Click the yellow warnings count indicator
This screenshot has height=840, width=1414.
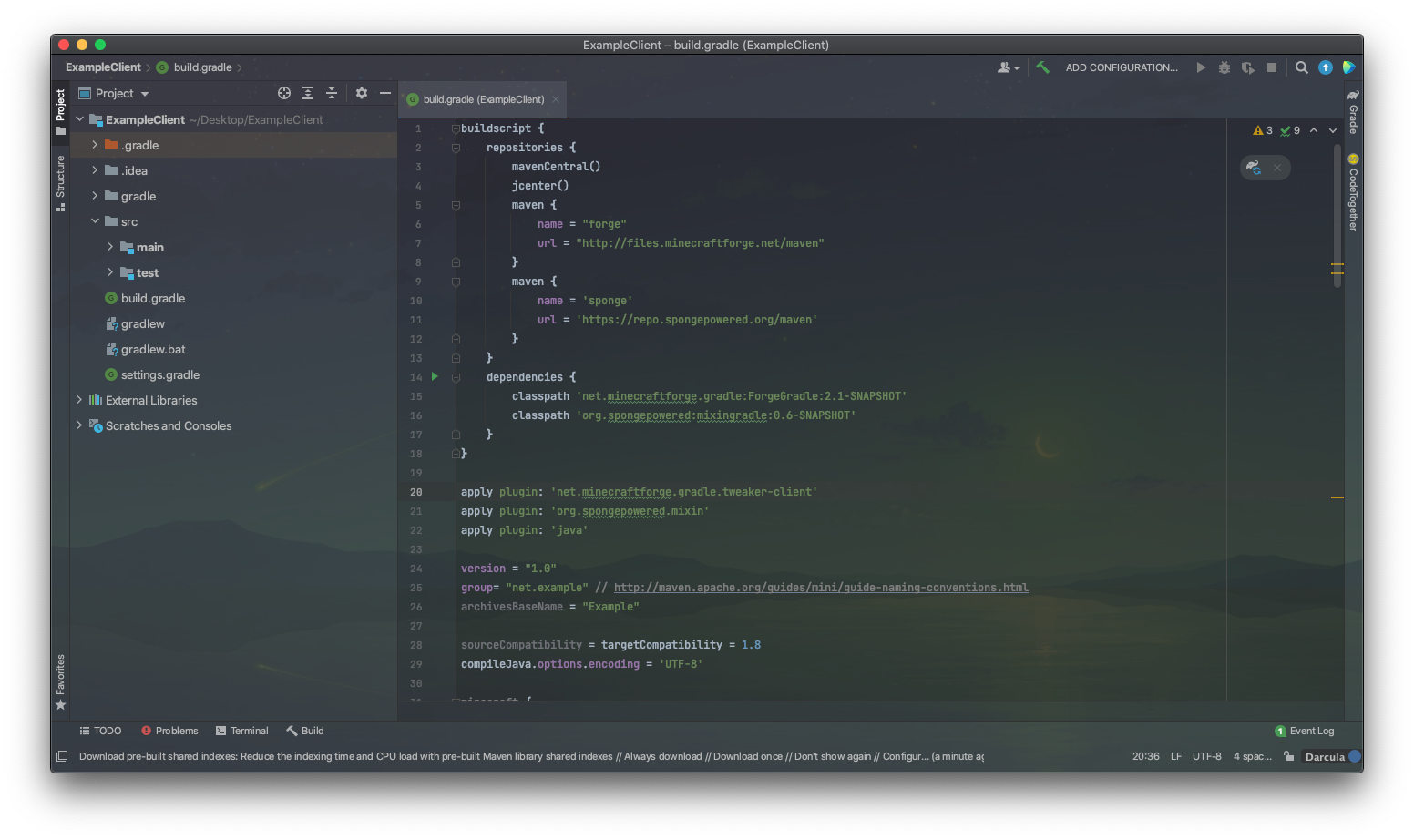(1263, 130)
